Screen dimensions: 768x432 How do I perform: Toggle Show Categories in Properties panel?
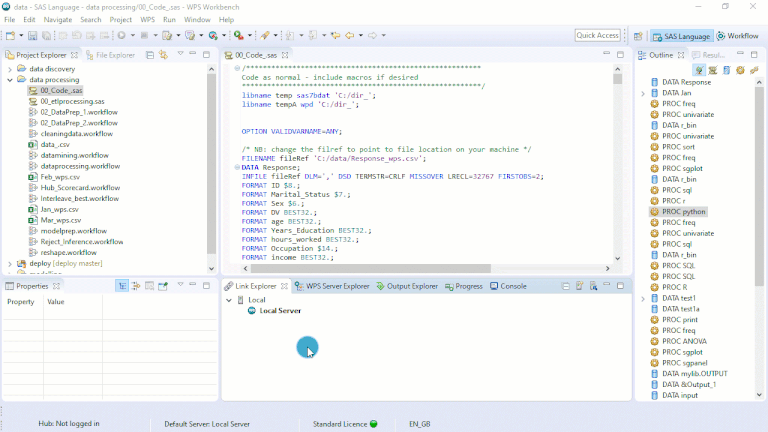[122, 286]
